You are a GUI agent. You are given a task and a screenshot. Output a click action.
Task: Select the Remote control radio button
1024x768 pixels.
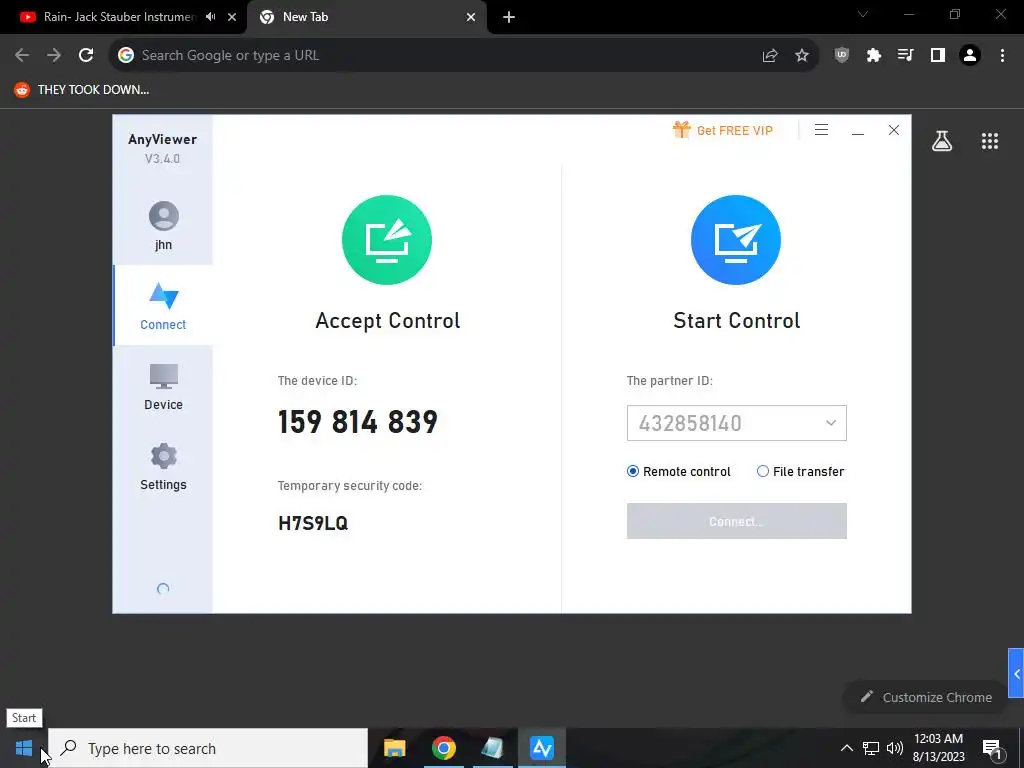633,471
